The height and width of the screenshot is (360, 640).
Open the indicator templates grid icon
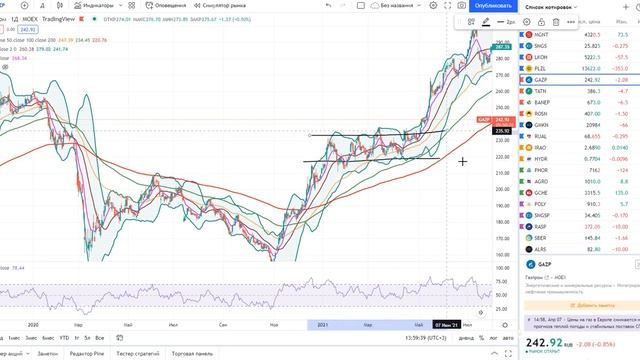(x=131, y=5)
